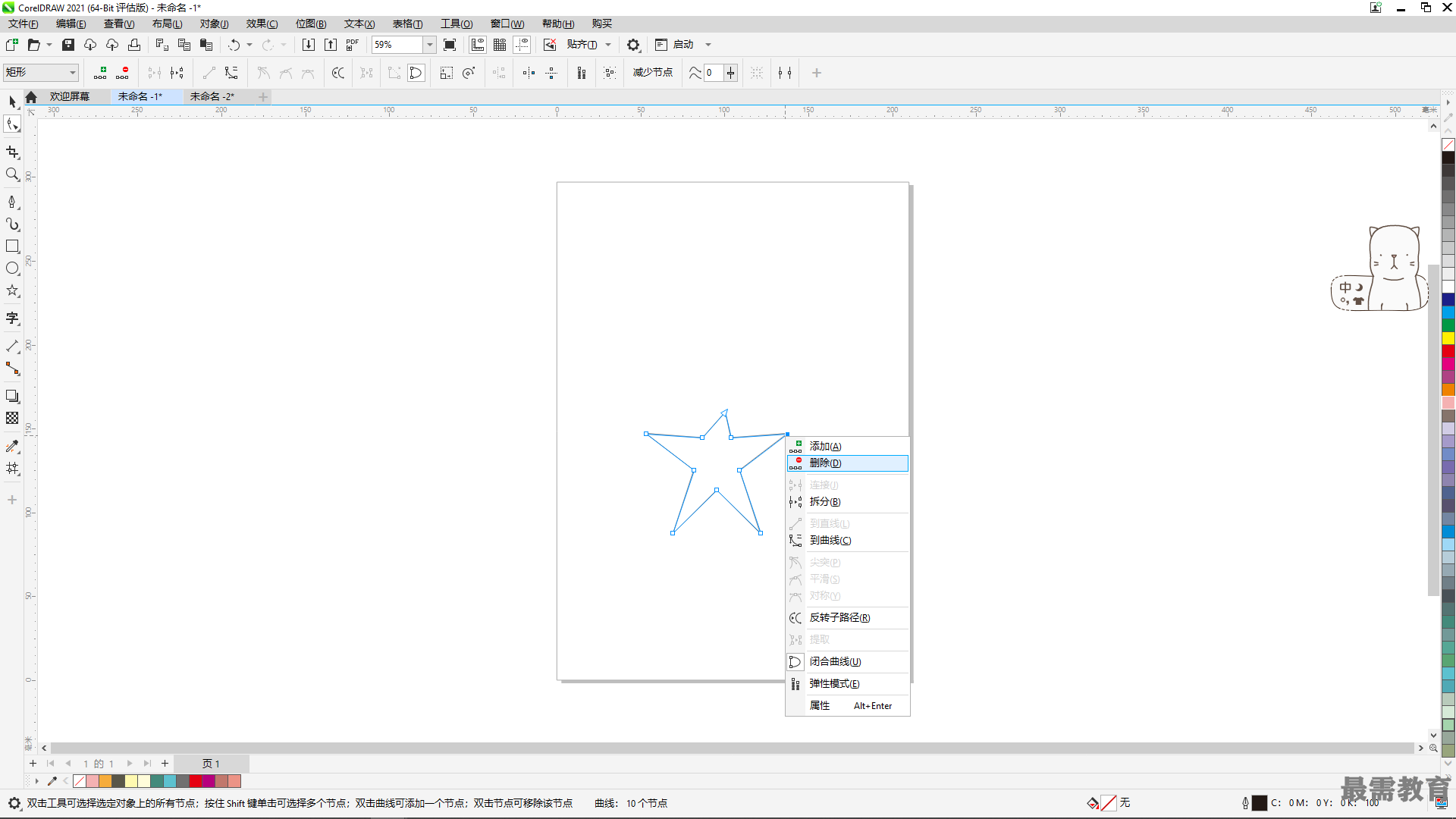The height and width of the screenshot is (819, 1456).
Task: Toggle full-screen preview icon
Action: click(450, 45)
